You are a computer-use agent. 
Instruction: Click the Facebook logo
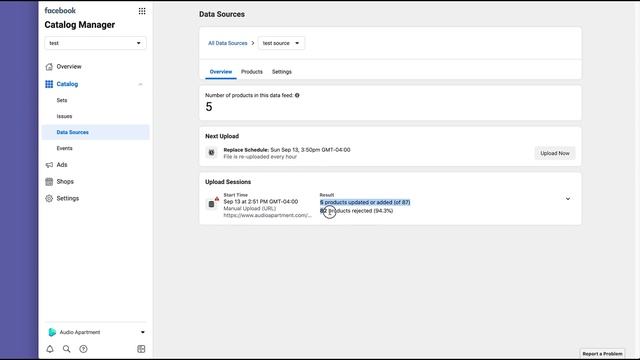tap(60, 11)
